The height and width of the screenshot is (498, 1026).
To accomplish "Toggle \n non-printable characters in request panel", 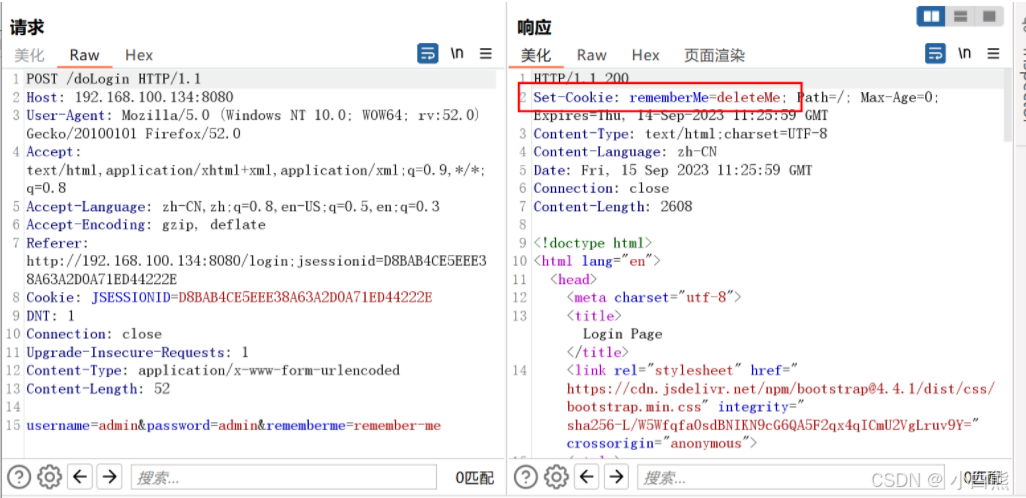I will (x=457, y=54).
